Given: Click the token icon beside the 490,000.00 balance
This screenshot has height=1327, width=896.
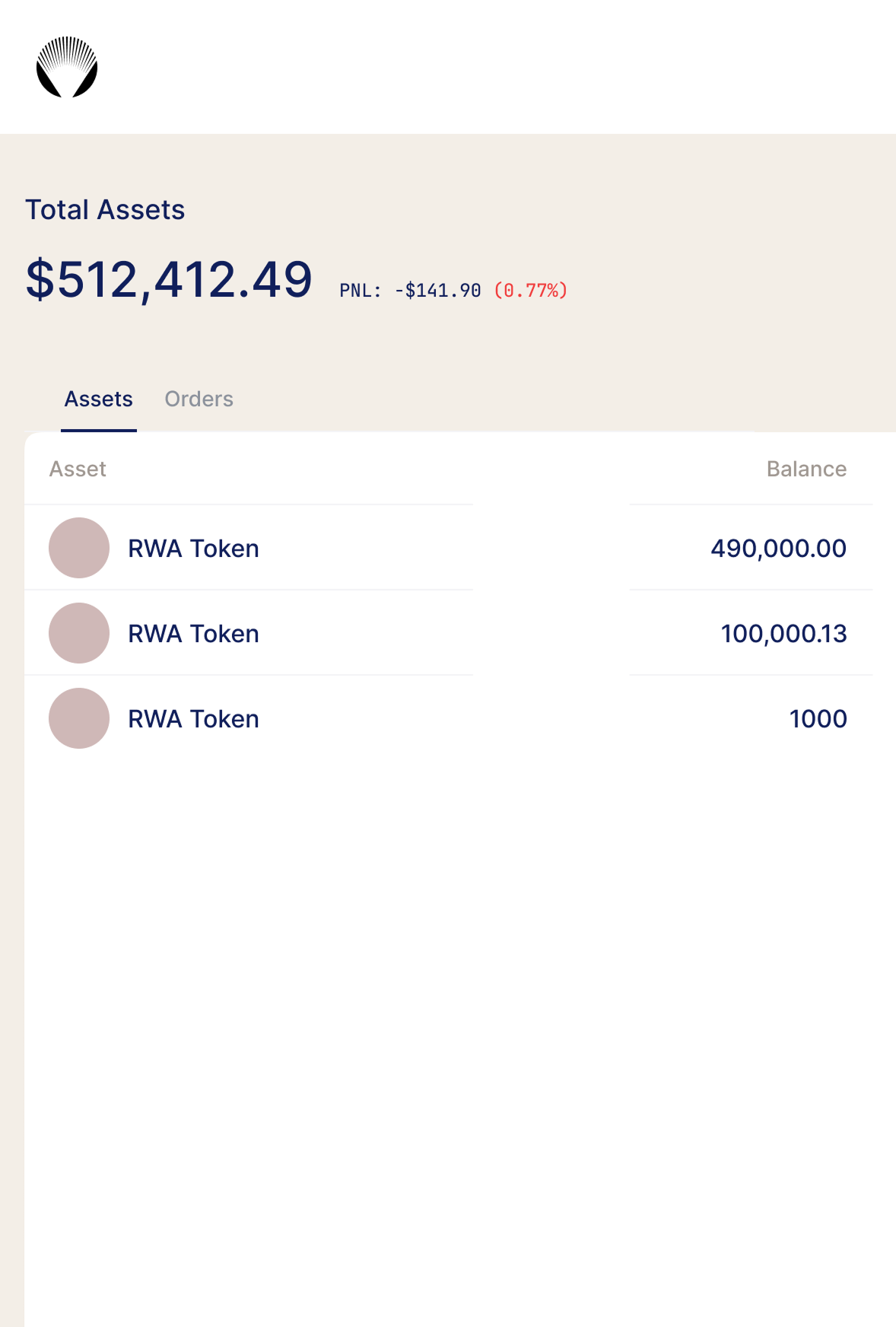Looking at the screenshot, I should tap(79, 548).
